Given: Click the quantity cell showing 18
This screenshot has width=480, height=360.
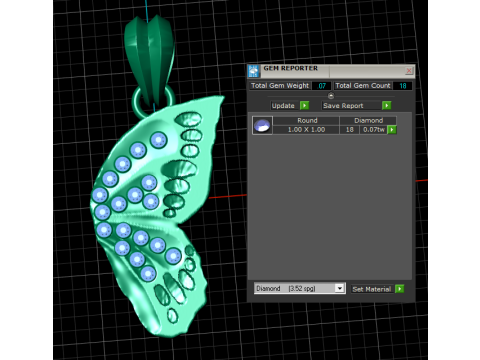Looking at the screenshot, I should pos(349,130).
